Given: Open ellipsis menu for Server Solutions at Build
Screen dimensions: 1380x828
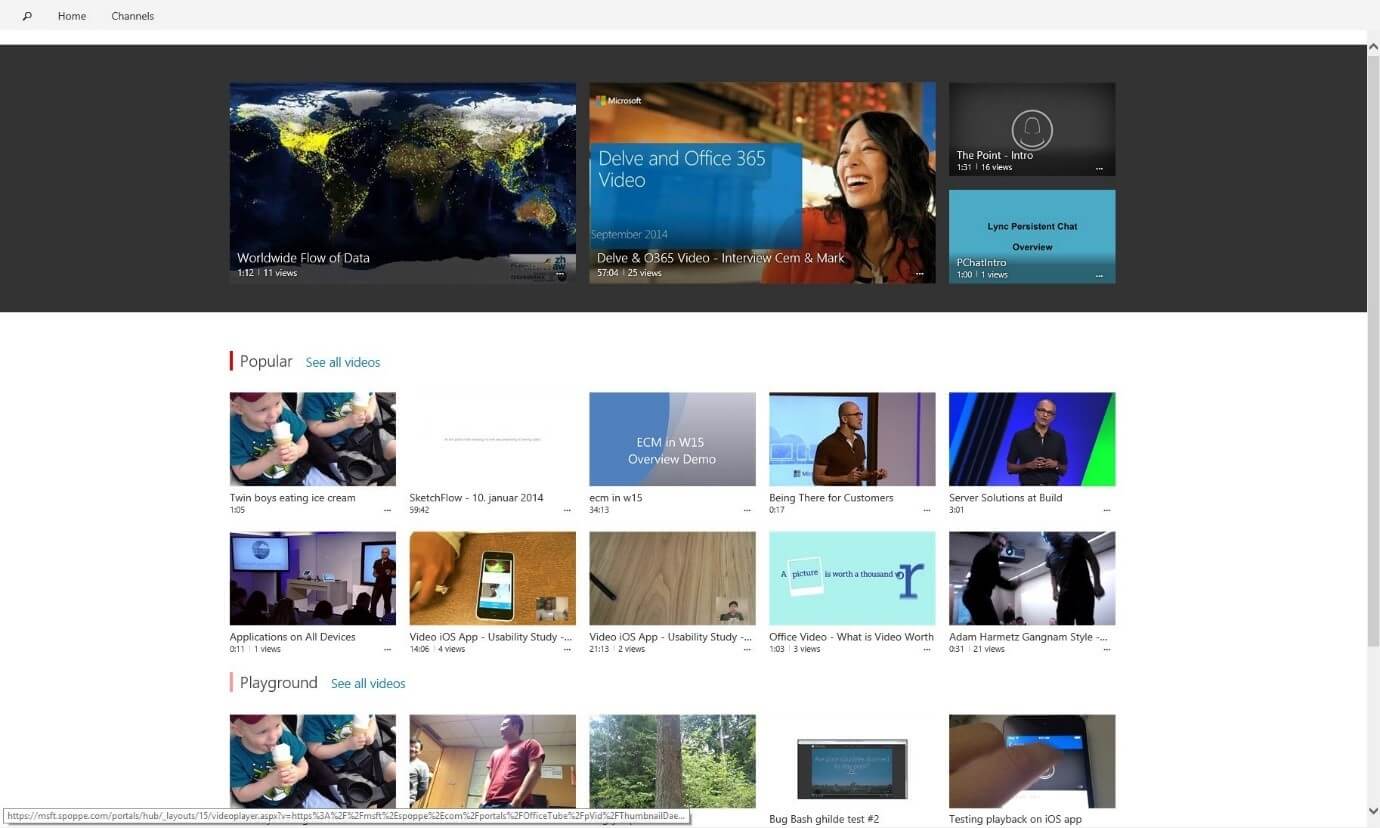Looking at the screenshot, I should click(x=1106, y=510).
